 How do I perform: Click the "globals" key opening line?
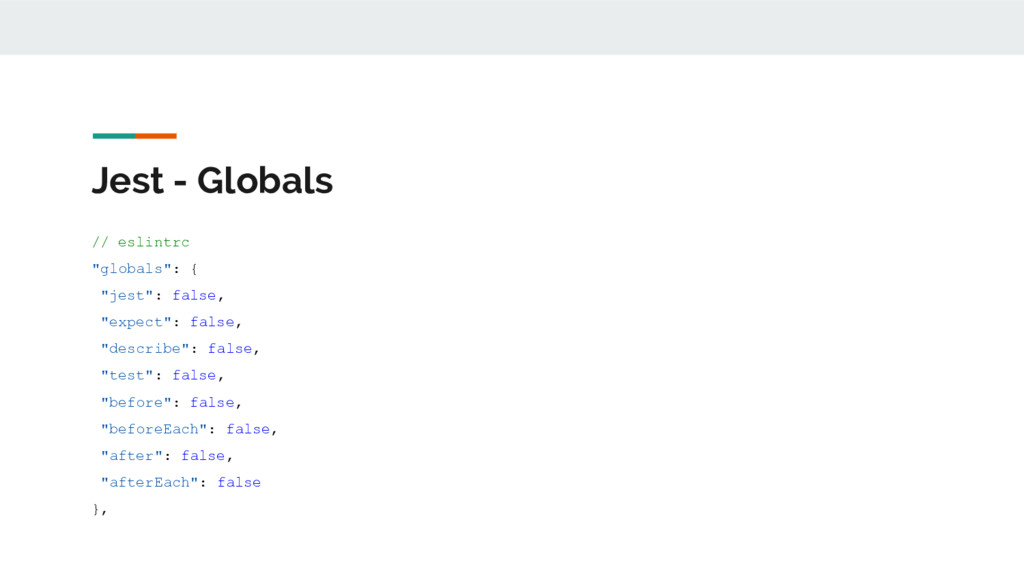144,269
